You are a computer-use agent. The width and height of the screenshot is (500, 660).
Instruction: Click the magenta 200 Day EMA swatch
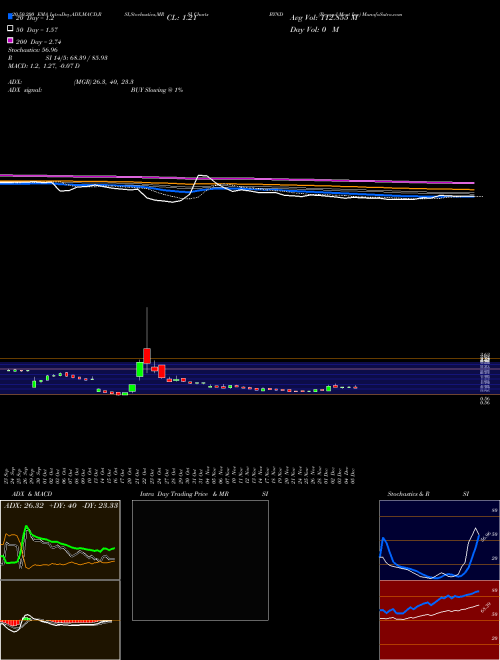pyautogui.click(x=10, y=40)
